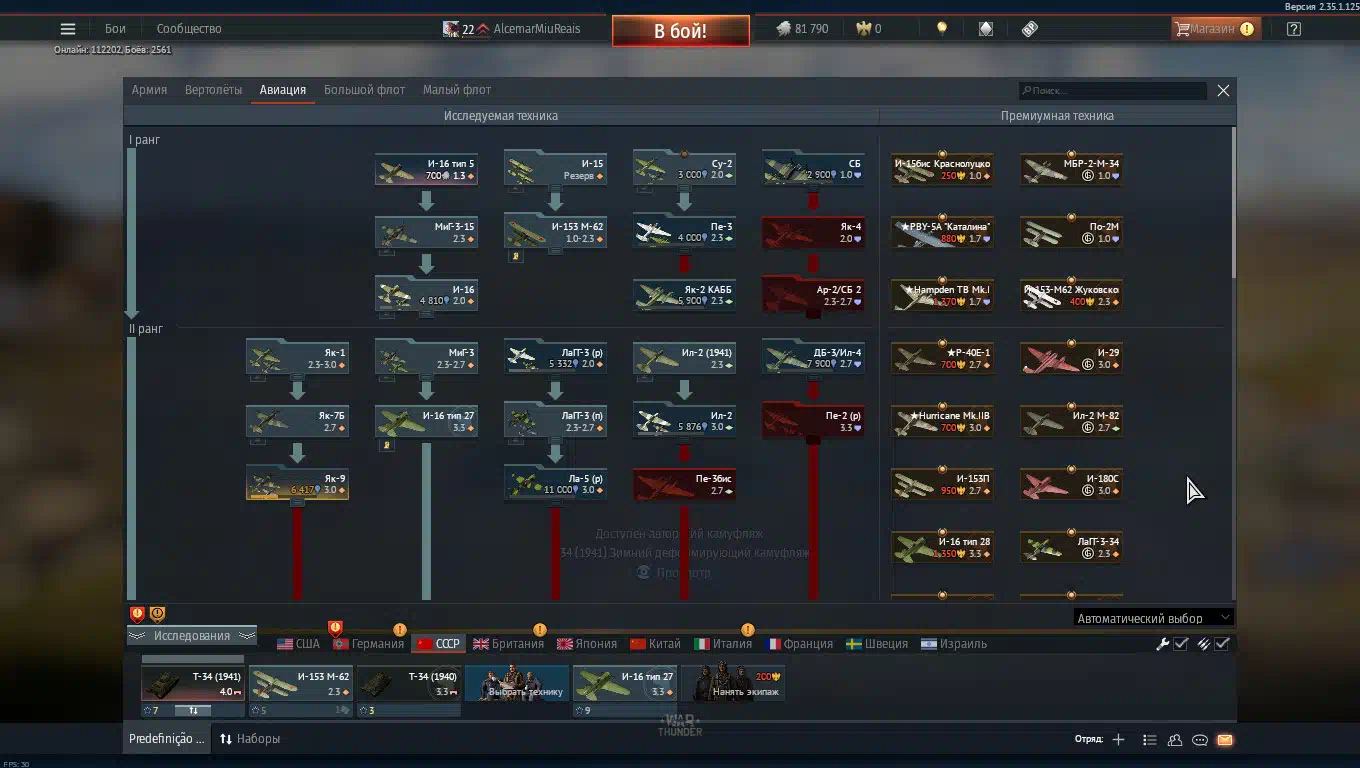1360x768 pixels.
Task: Select the Т-34 (1940) crew slot
Action: click(x=409, y=684)
